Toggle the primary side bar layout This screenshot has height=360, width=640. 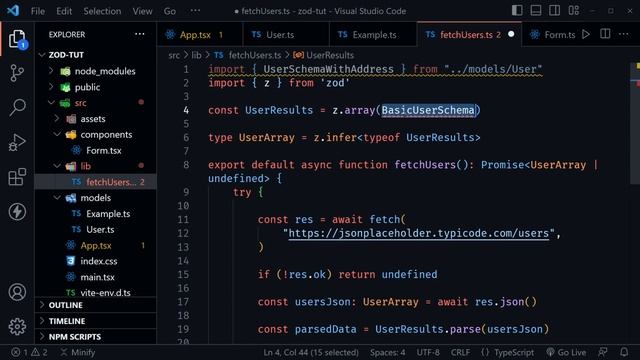pos(517,11)
